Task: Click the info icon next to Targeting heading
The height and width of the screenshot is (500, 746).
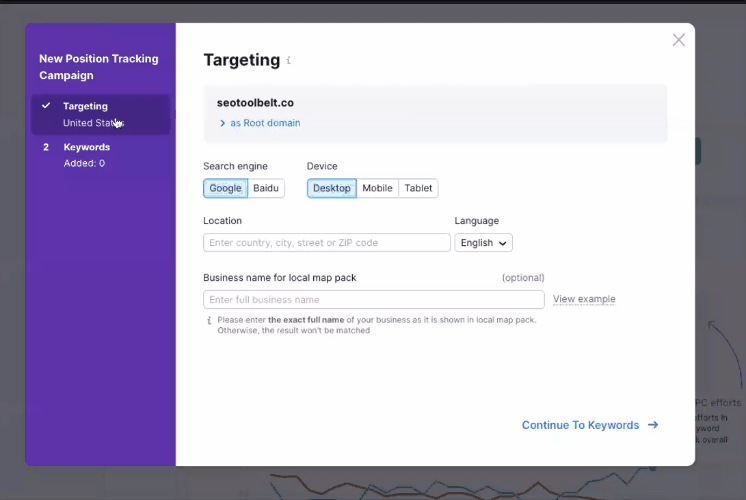Action: (288, 60)
